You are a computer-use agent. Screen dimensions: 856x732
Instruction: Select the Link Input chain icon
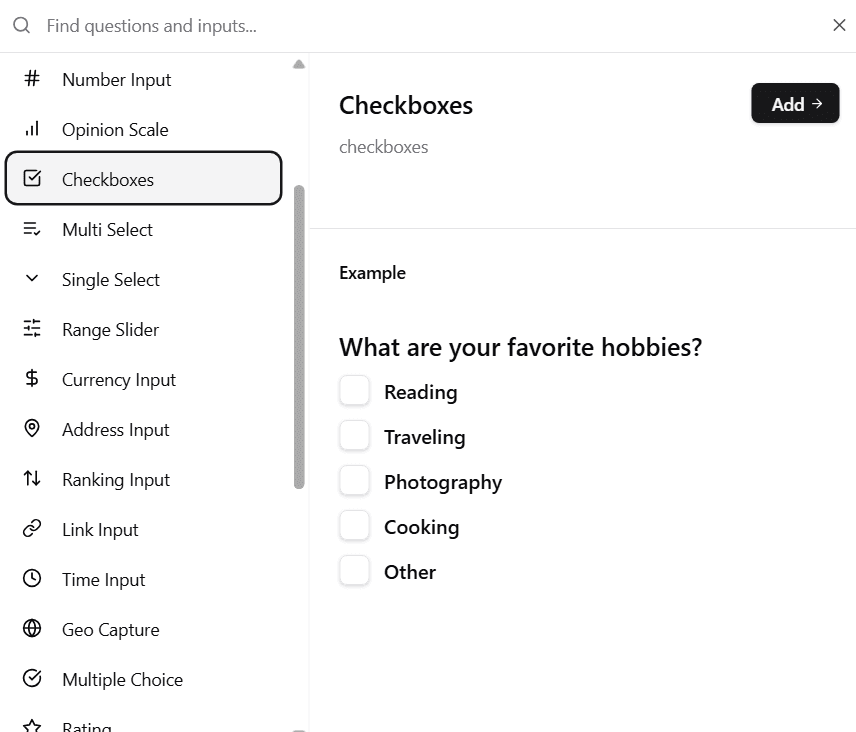click(31, 529)
